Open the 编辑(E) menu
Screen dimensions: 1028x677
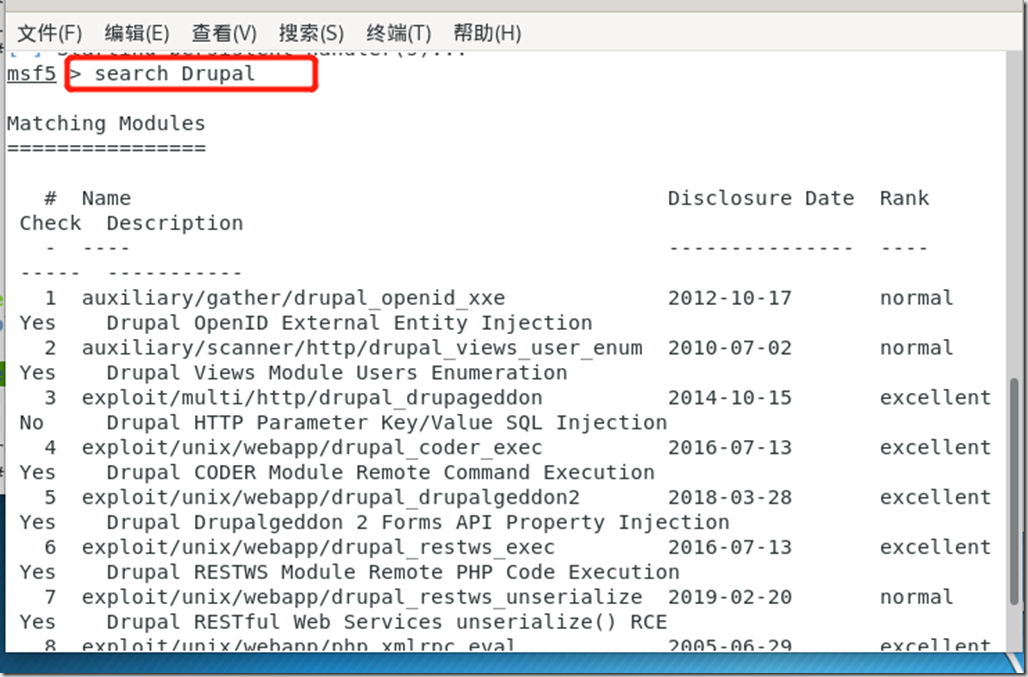(136, 33)
